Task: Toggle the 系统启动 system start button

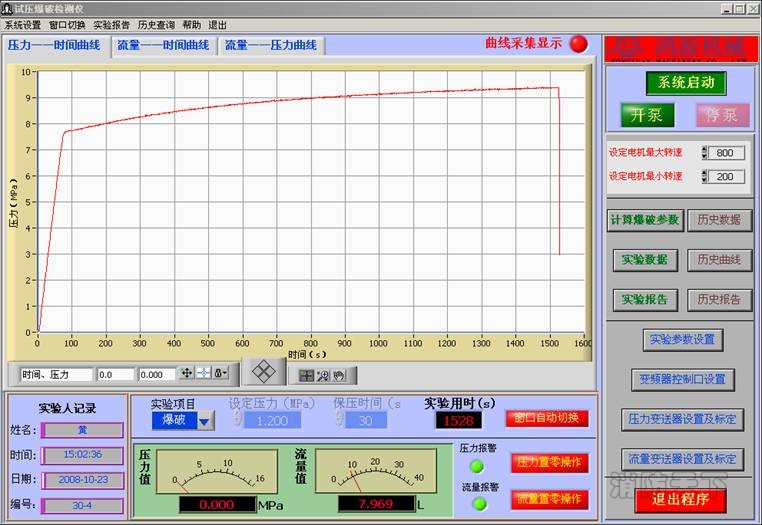Action: (685, 82)
